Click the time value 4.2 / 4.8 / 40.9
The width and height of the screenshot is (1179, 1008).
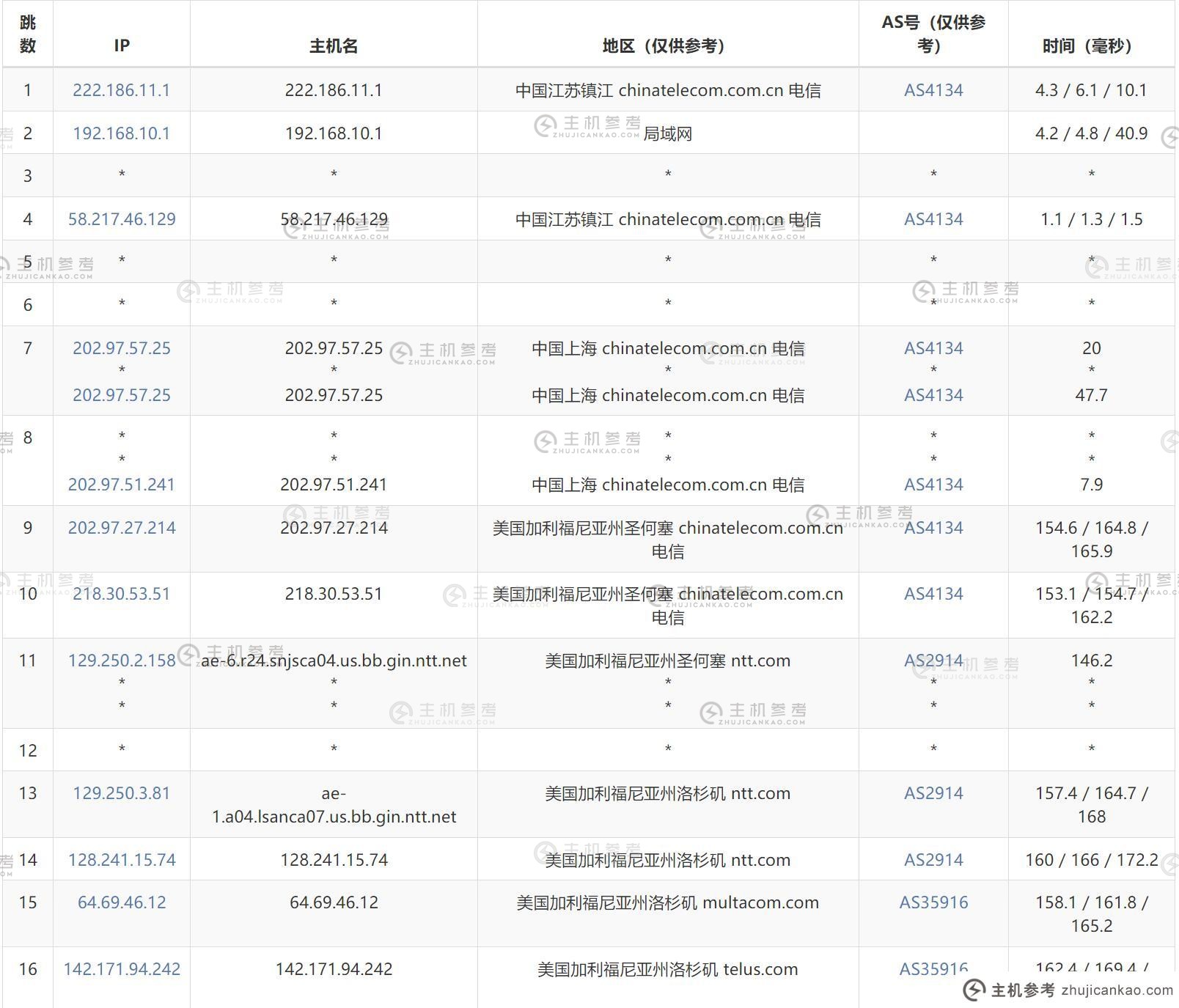[1092, 133]
